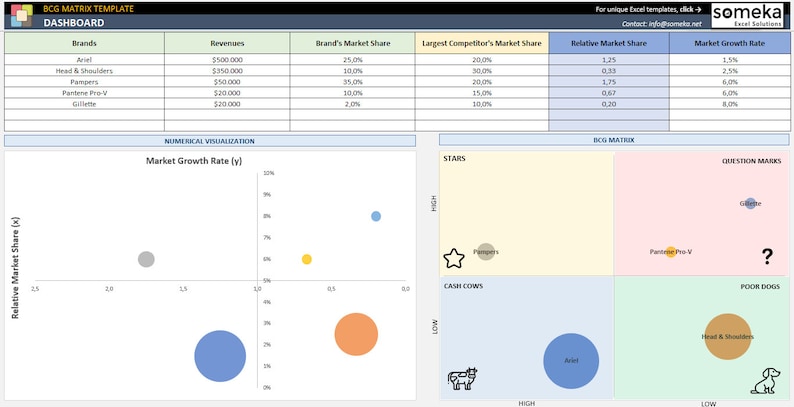Click the star icon in Stars quadrant
Screen dimensions: 794x407
pos(454,258)
